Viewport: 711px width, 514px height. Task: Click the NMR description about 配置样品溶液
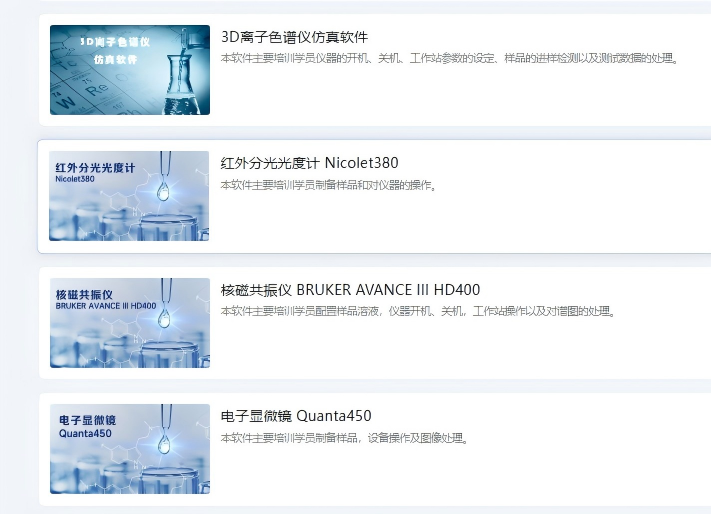point(417,311)
